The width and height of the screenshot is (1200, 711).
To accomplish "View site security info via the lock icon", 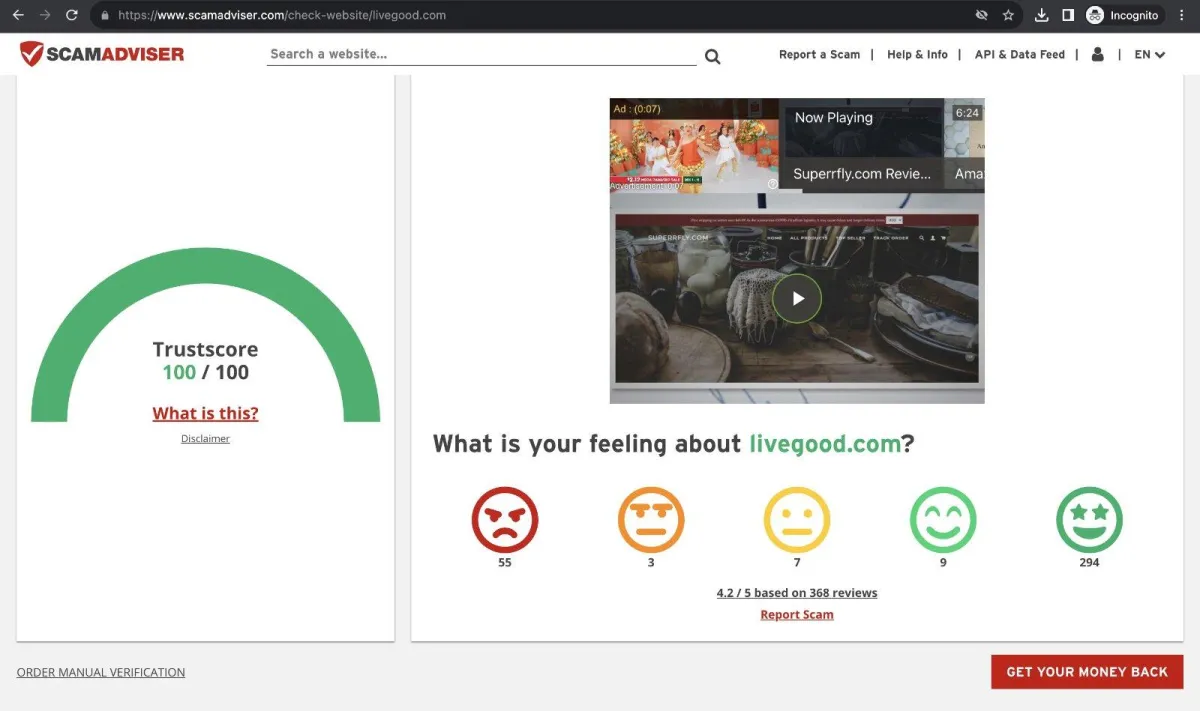I will click(x=104, y=16).
